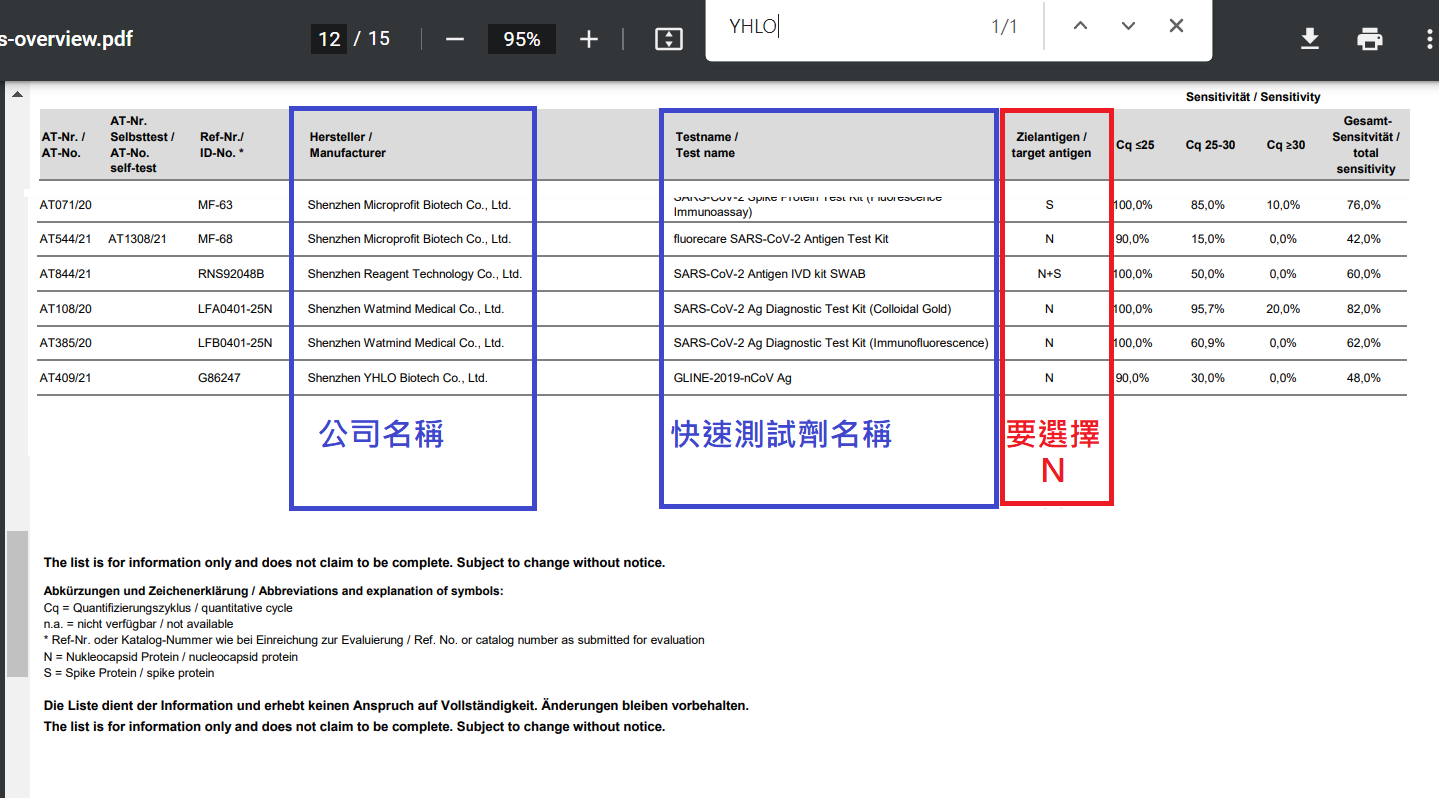Click the 'MF-63' reference number
The image size is (1439, 798).
click(x=215, y=205)
